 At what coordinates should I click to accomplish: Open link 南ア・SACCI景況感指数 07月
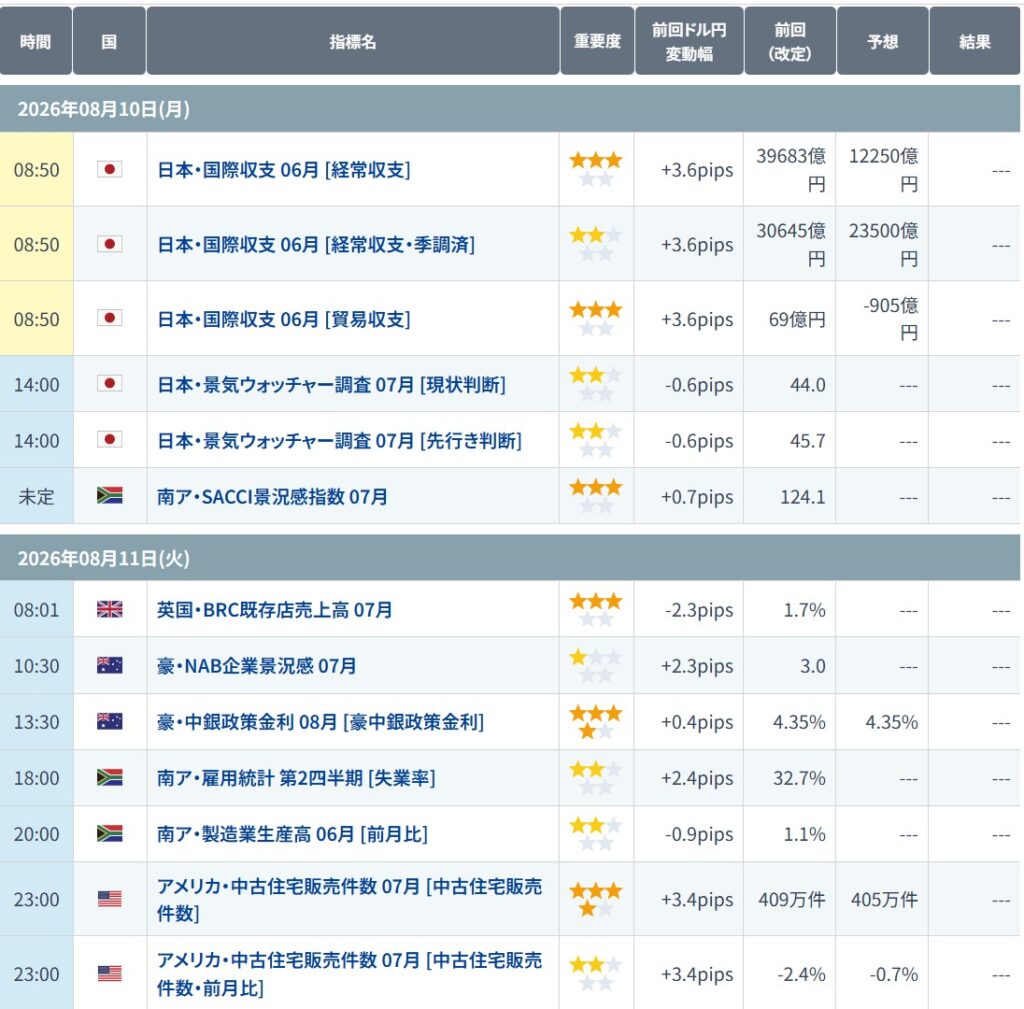click(x=272, y=497)
